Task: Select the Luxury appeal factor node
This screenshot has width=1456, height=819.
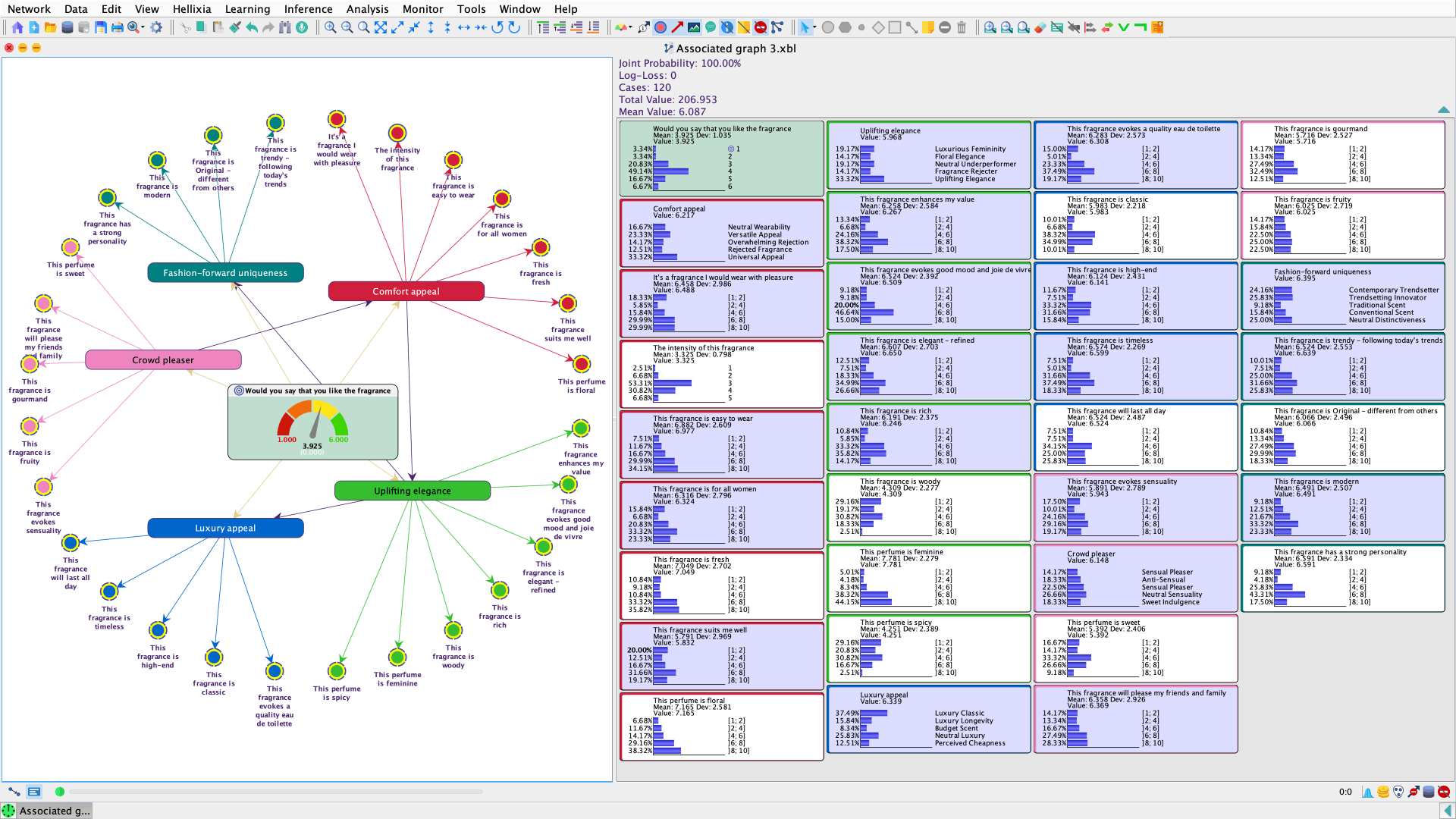Action: pos(225,529)
